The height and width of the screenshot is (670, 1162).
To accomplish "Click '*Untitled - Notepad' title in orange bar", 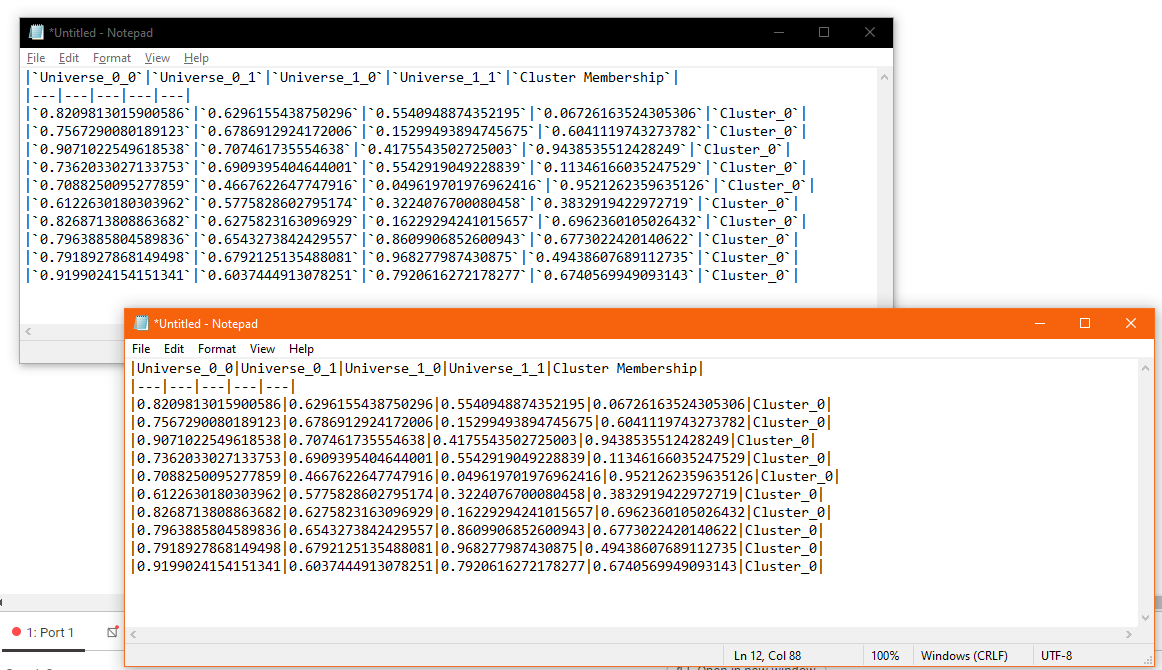I will tap(205, 324).
